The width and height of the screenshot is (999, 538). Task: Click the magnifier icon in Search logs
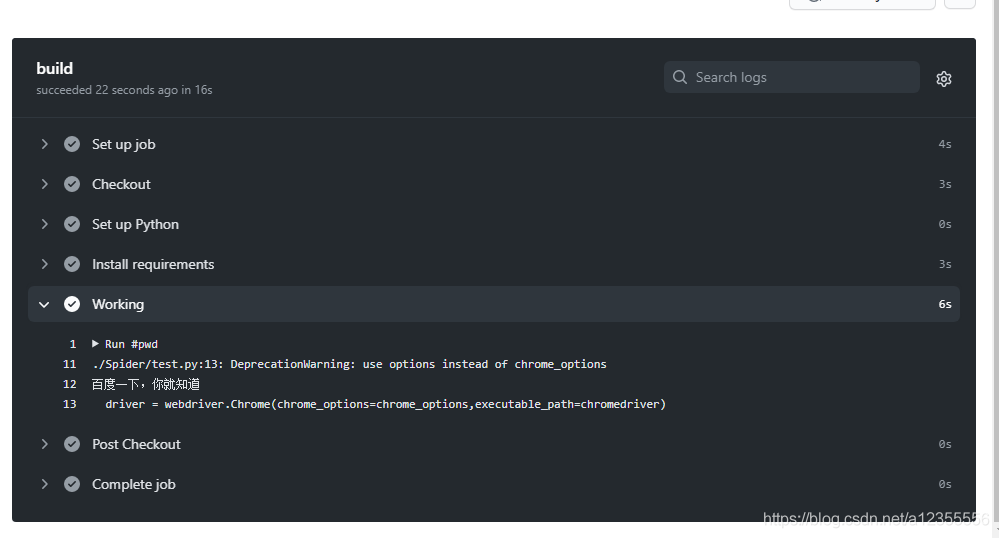point(680,77)
